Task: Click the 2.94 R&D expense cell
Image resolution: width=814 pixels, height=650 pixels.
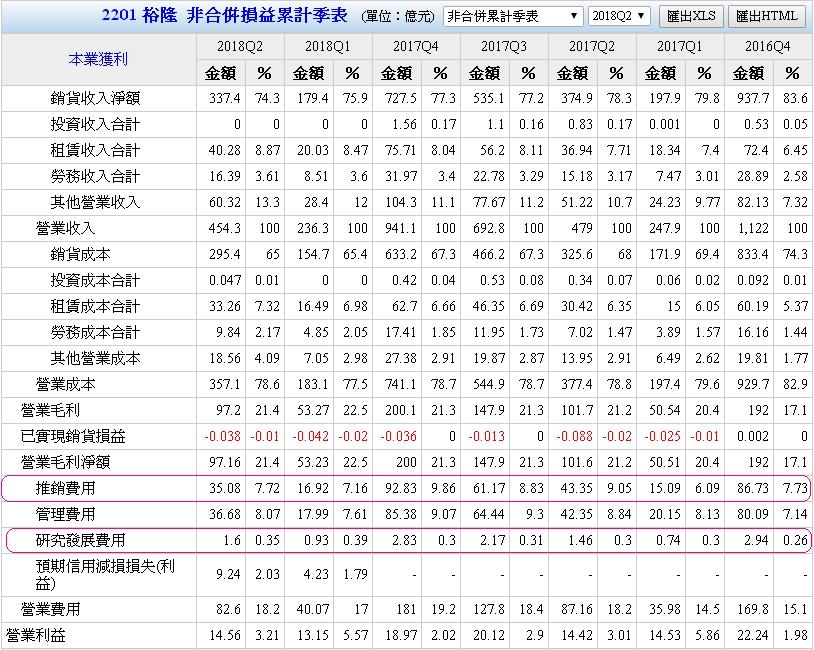Action: click(x=756, y=540)
